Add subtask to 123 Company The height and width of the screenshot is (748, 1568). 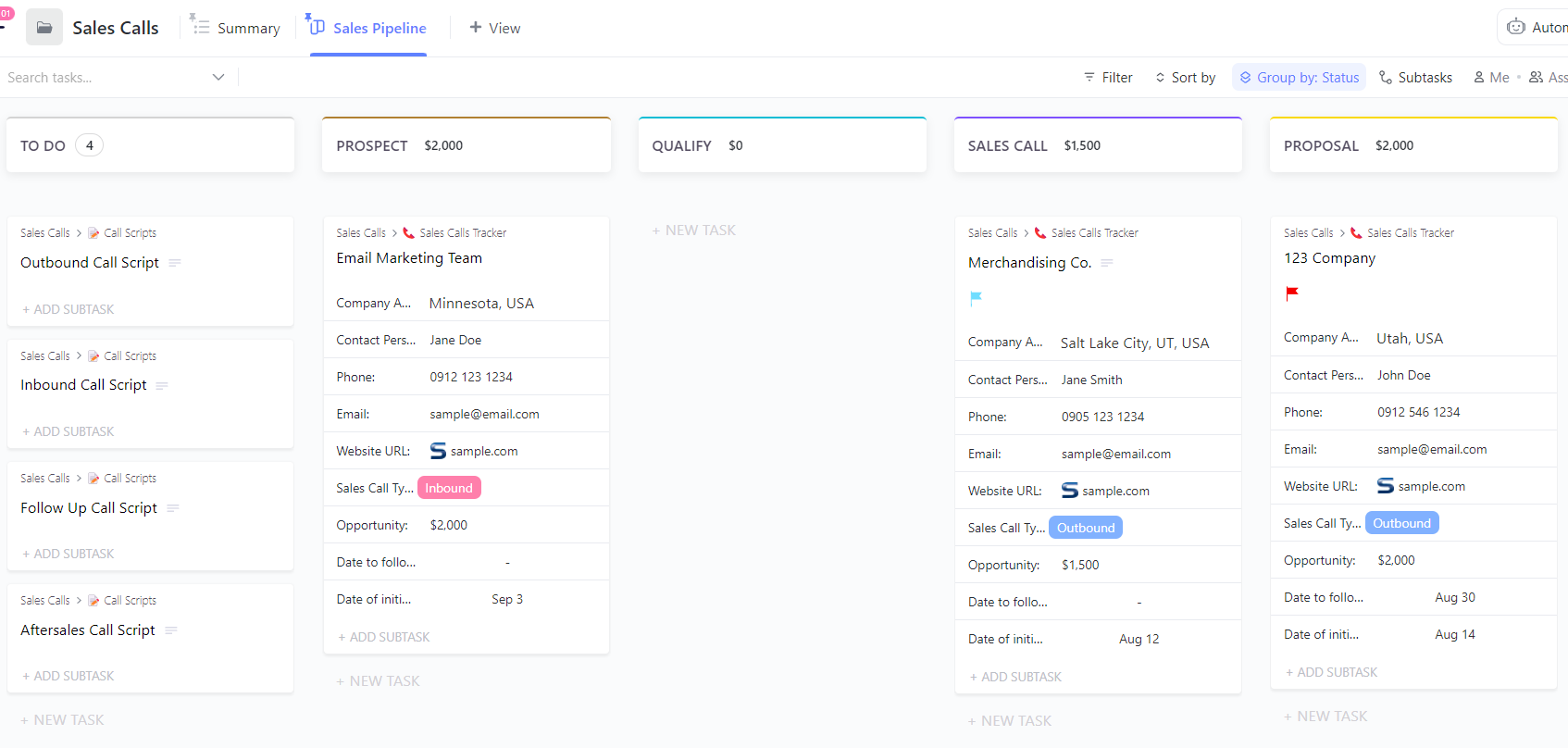click(1331, 672)
